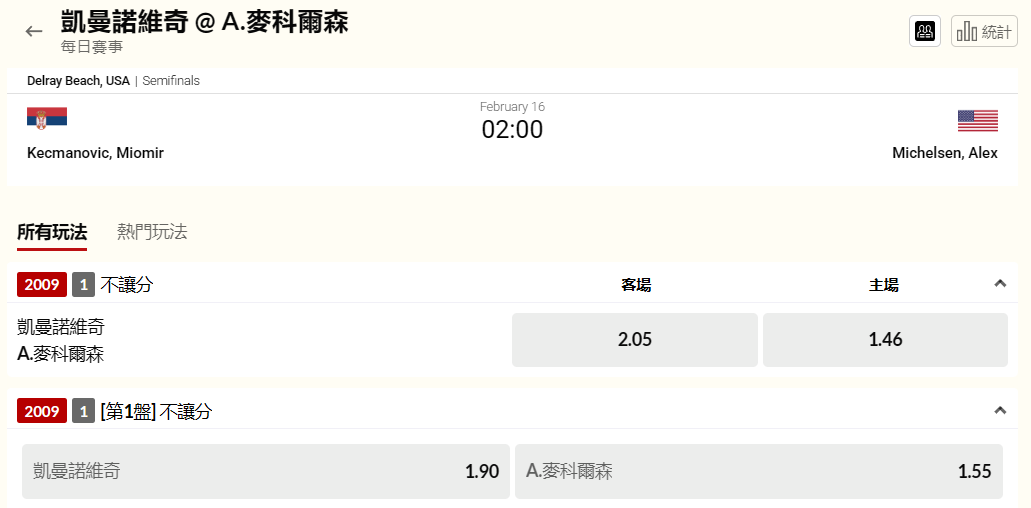
Task: Switch to the 熱門玩法 tab
Action: click(152, 232)
